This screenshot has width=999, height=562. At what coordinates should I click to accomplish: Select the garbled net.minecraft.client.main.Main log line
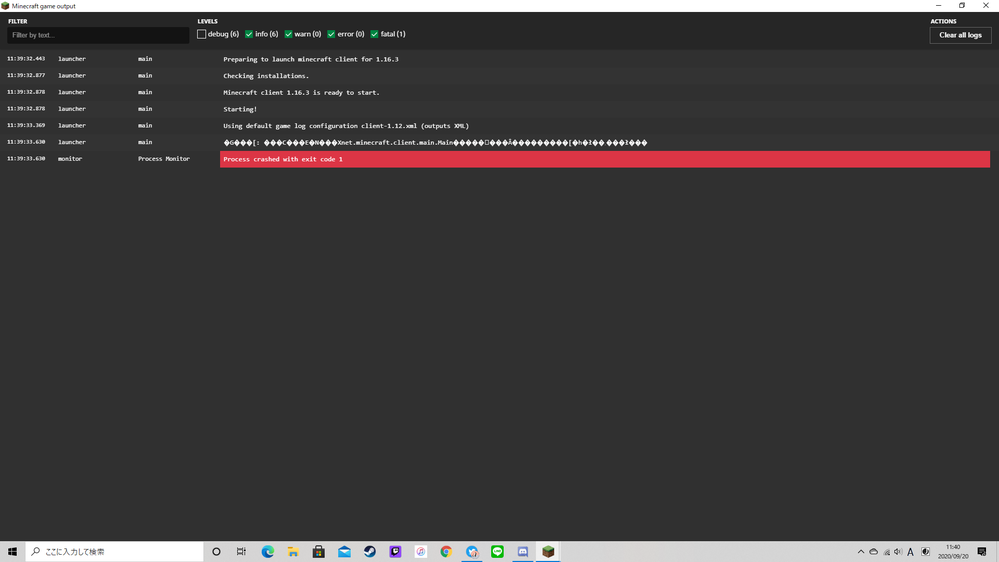[x=435, y=143]
